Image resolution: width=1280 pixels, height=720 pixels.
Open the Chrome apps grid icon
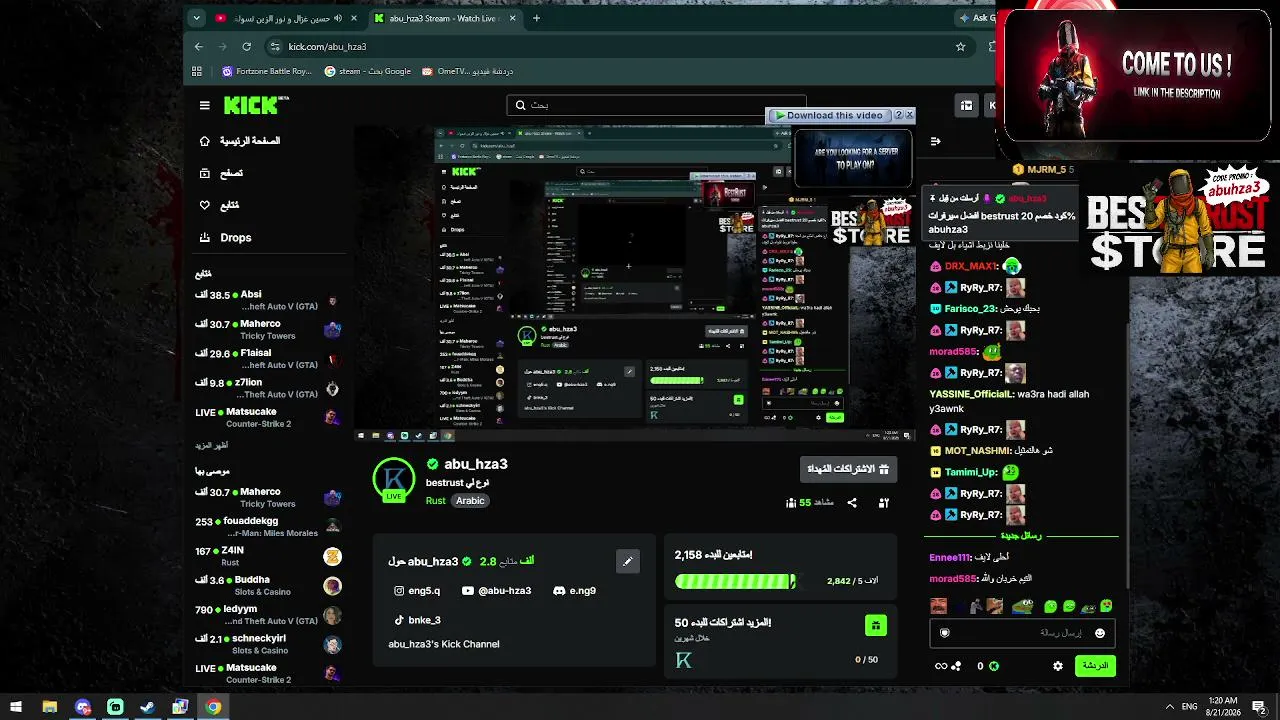[x=197, y=72]
